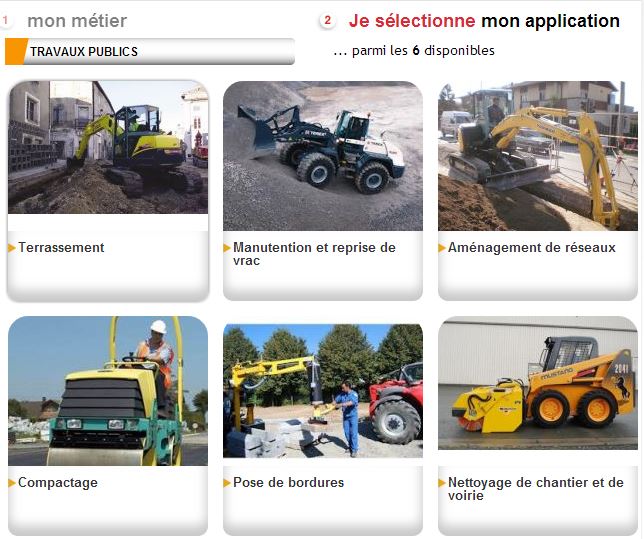
Task: Select the curb-laying worker photo
Action: (x=323, y=391)
